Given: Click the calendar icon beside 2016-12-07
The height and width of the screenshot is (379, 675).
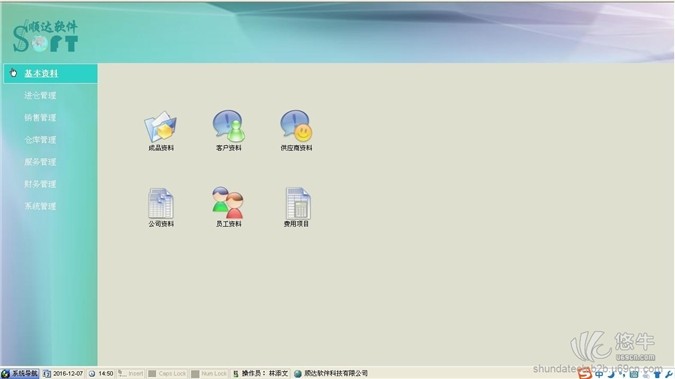Looking at the screenshot, I should tap(47, 374).
